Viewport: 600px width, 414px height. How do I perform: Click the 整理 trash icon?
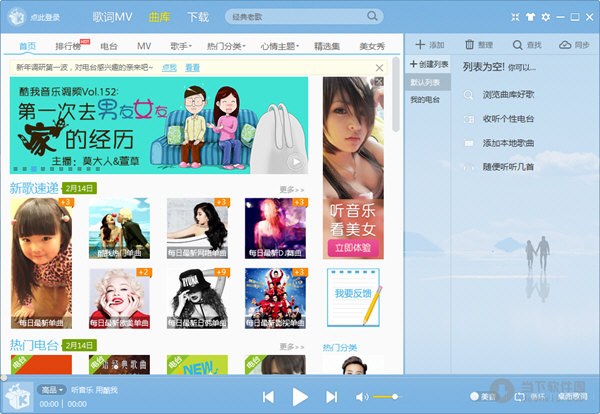469,45
